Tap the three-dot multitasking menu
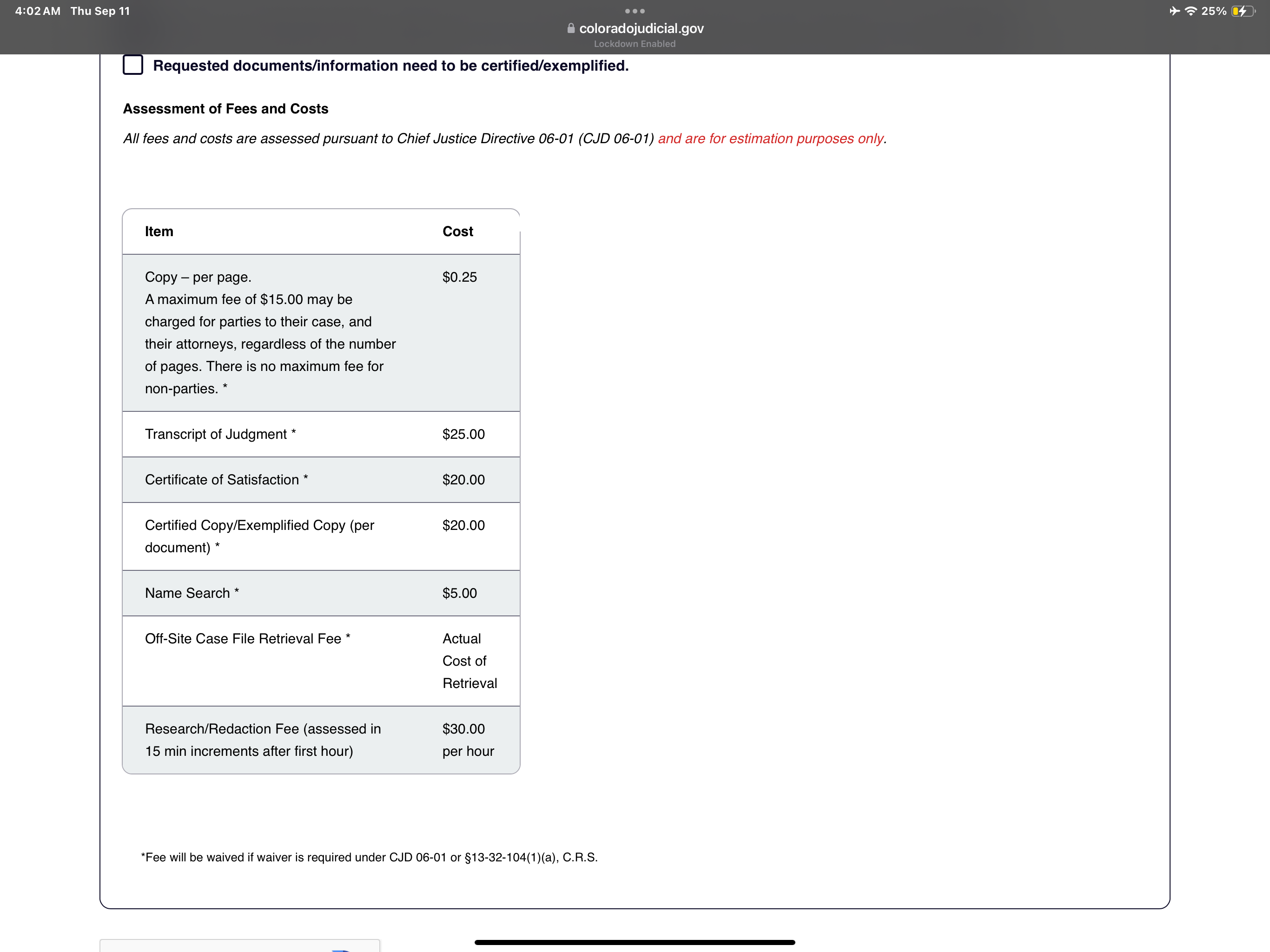This screenshot has height=952, width=1270. pyautogui.click(x=635, y=11)
